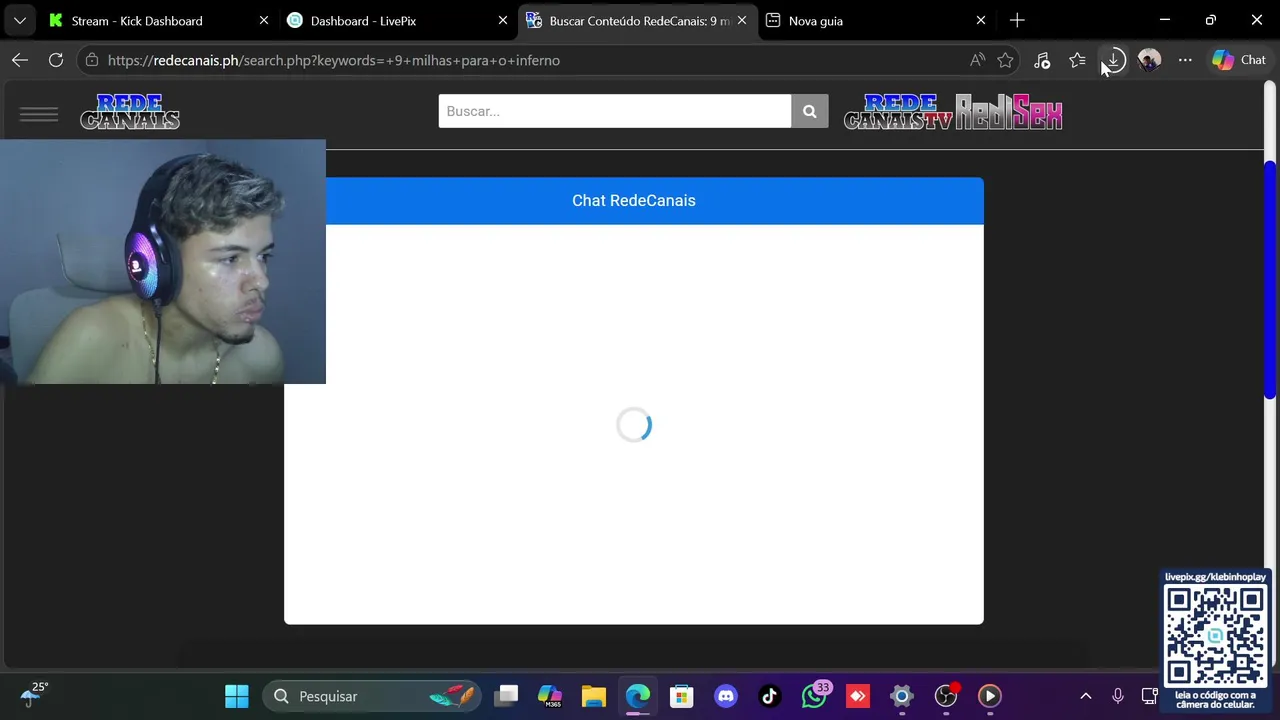
Task: Open the weather widget showing 25°
Action: (x=34, y=695)
